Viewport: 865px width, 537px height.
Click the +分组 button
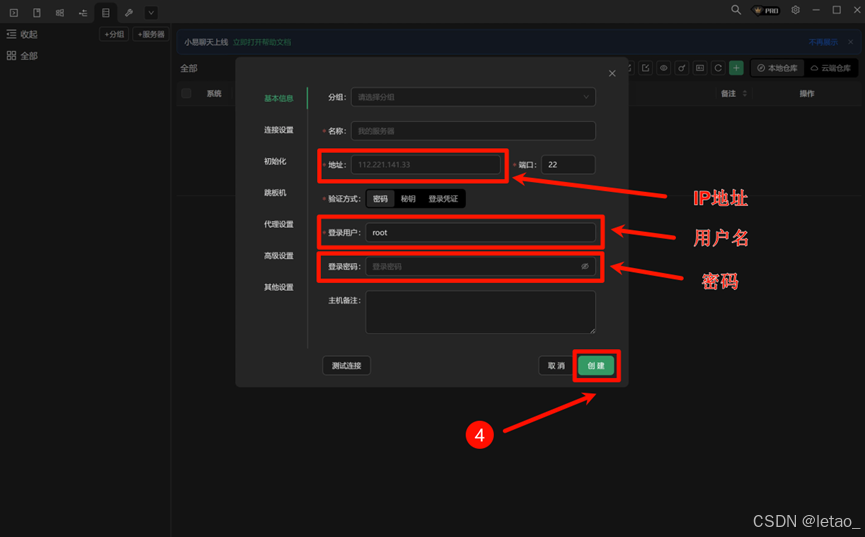[114, 34]
